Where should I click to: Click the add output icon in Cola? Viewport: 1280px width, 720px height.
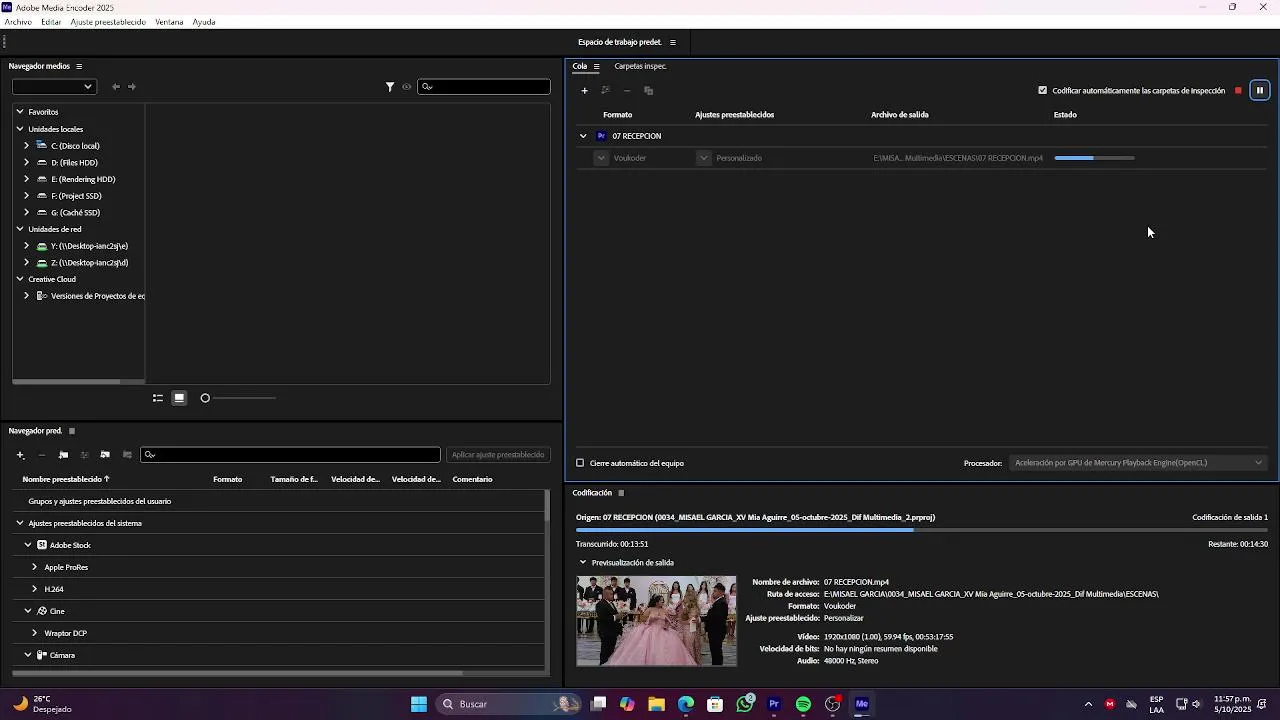click(606, 91)
